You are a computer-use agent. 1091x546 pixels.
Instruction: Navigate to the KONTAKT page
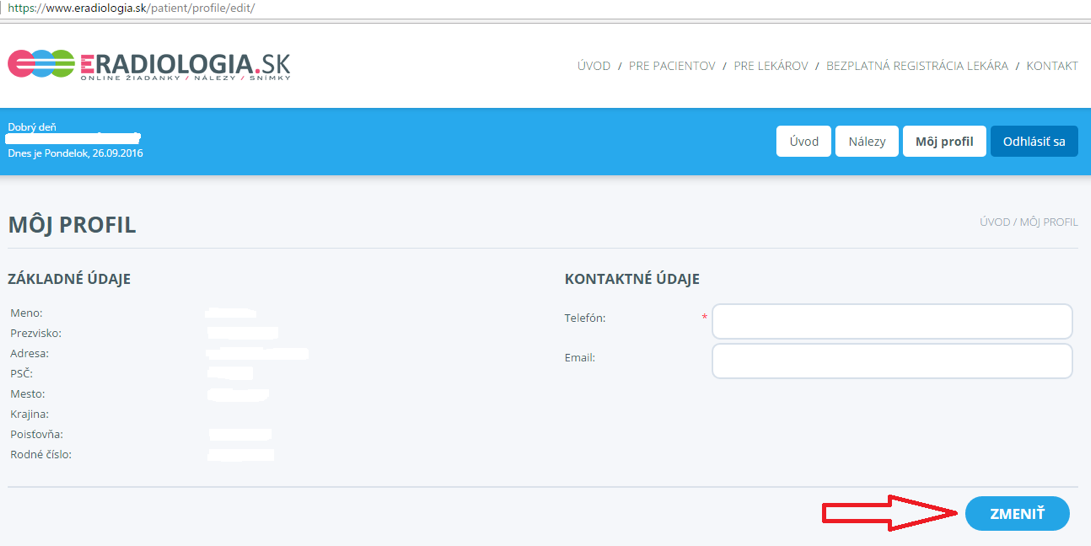coord(1052,66)
